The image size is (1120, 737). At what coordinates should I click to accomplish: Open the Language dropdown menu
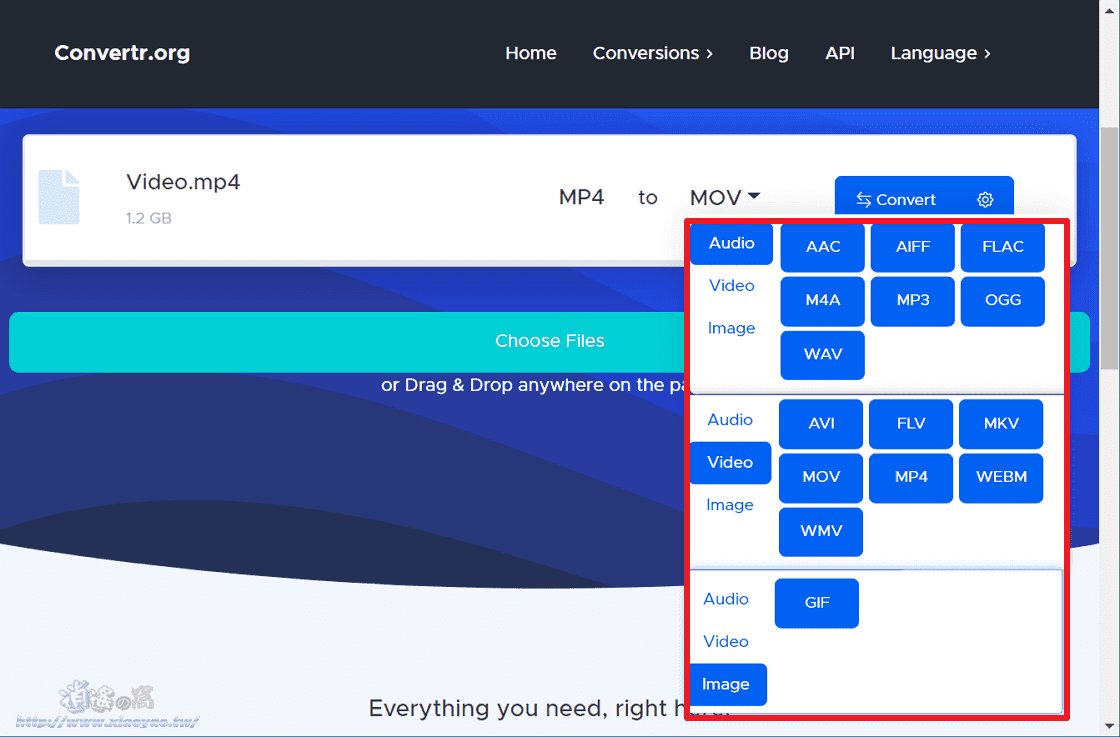(939, 53)
